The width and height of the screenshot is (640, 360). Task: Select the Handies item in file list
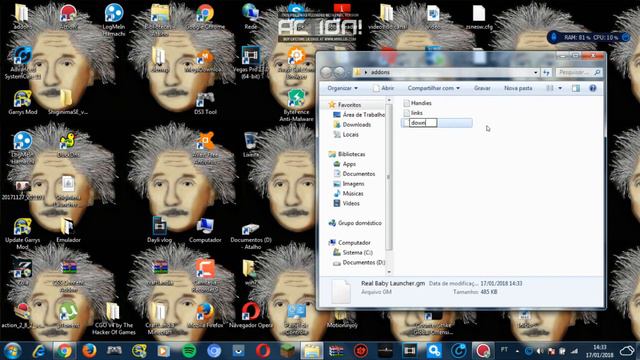click(x=417, y=103)
